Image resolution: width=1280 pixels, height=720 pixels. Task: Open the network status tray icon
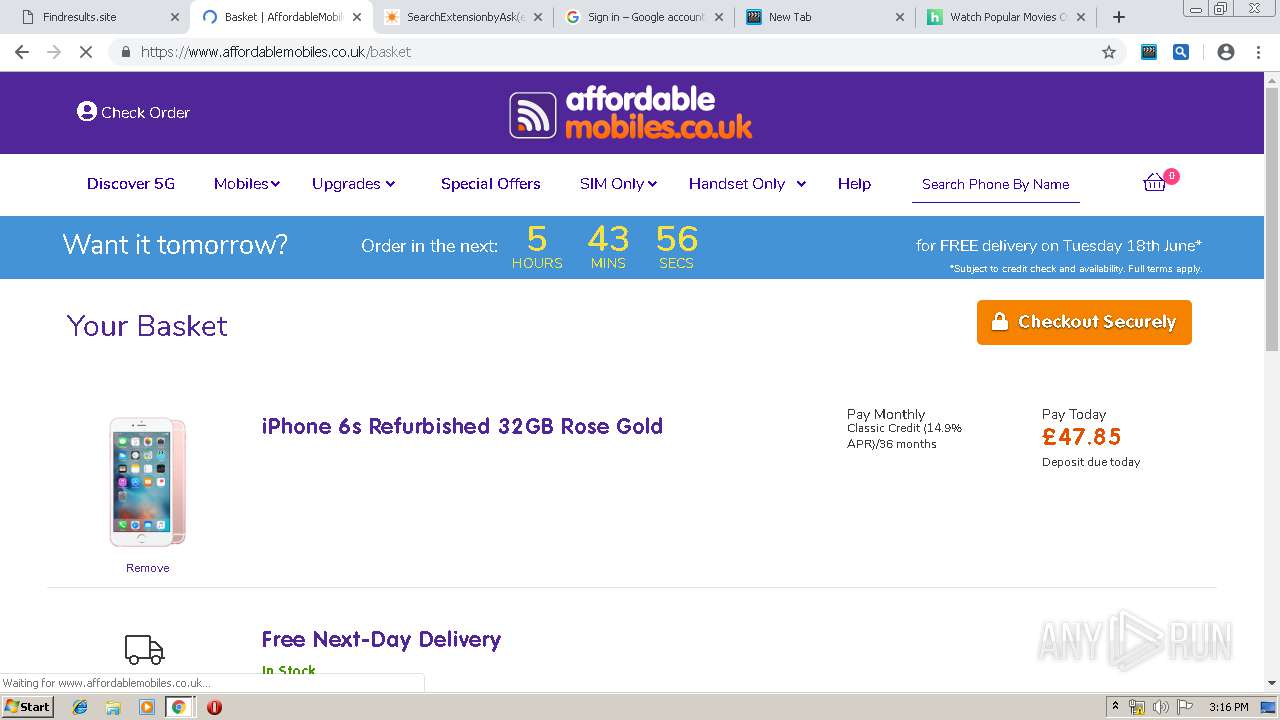1137,707
